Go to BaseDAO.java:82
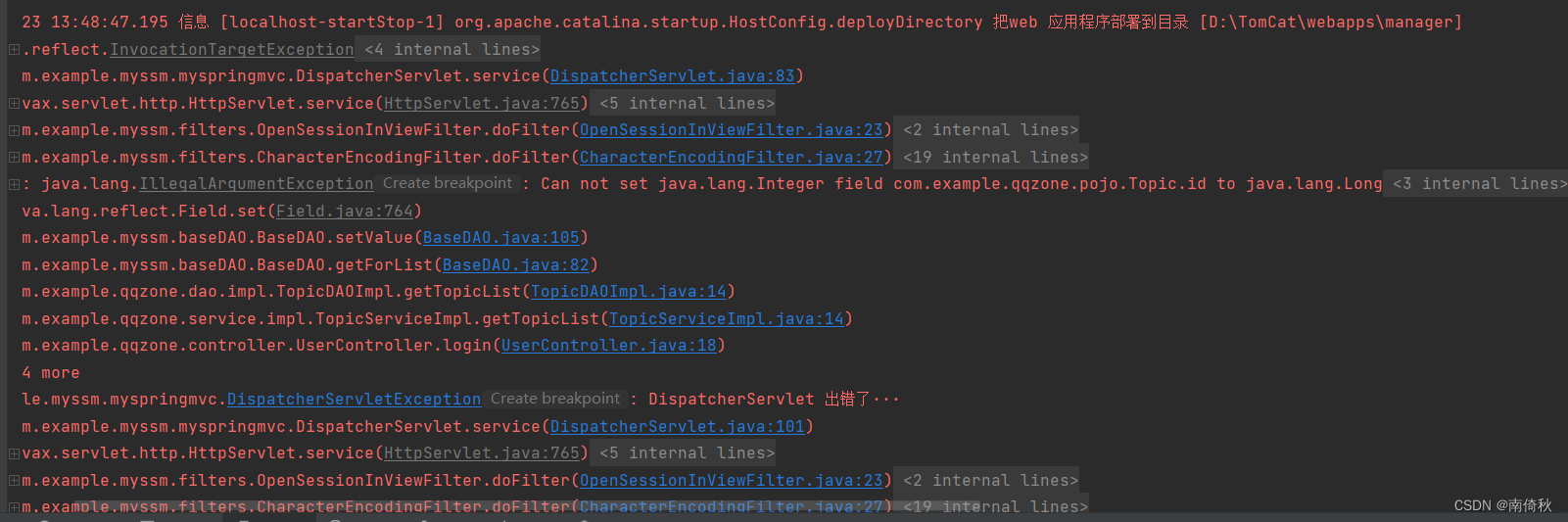The height and width of the screenshot is (522, 1568). (x=516, y=265)
